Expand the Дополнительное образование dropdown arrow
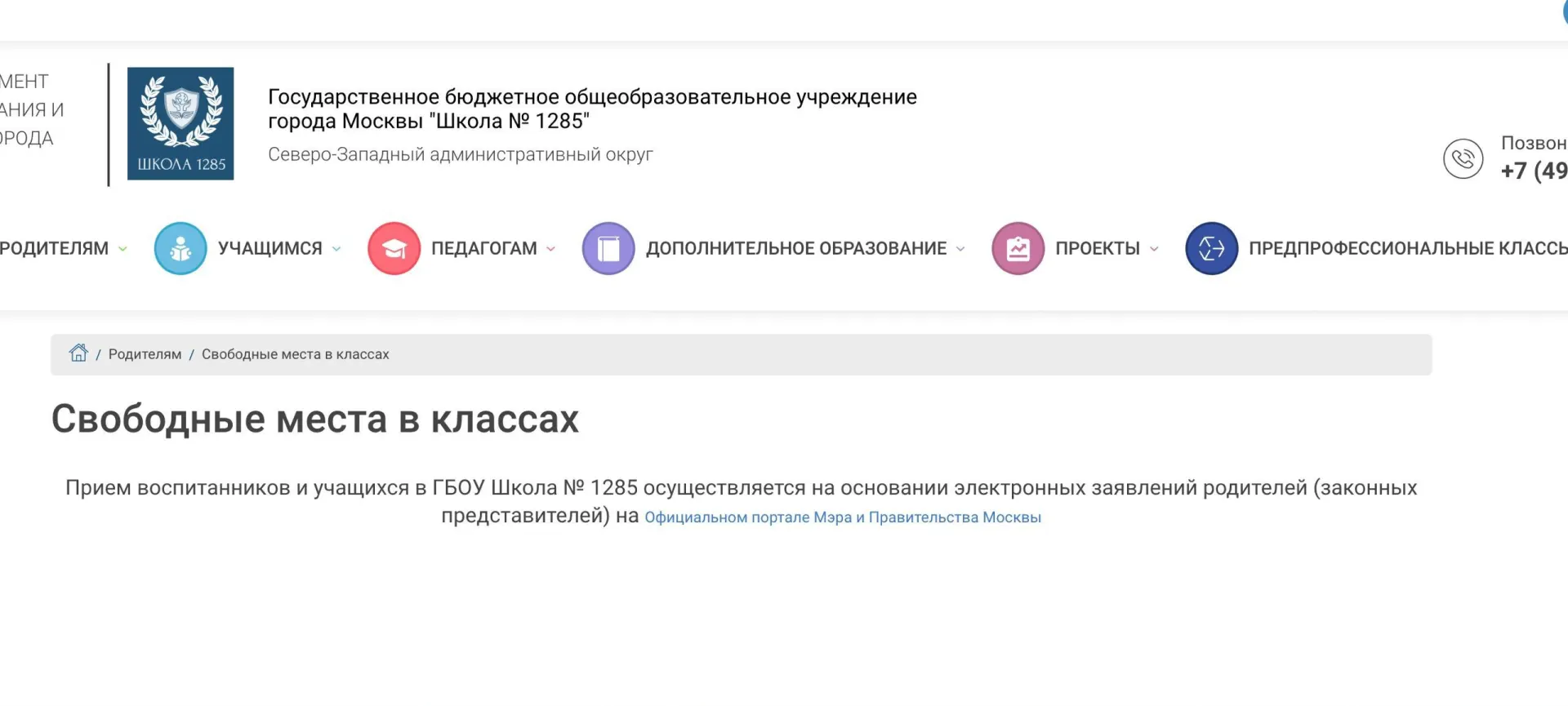 [x=960, y=249]
